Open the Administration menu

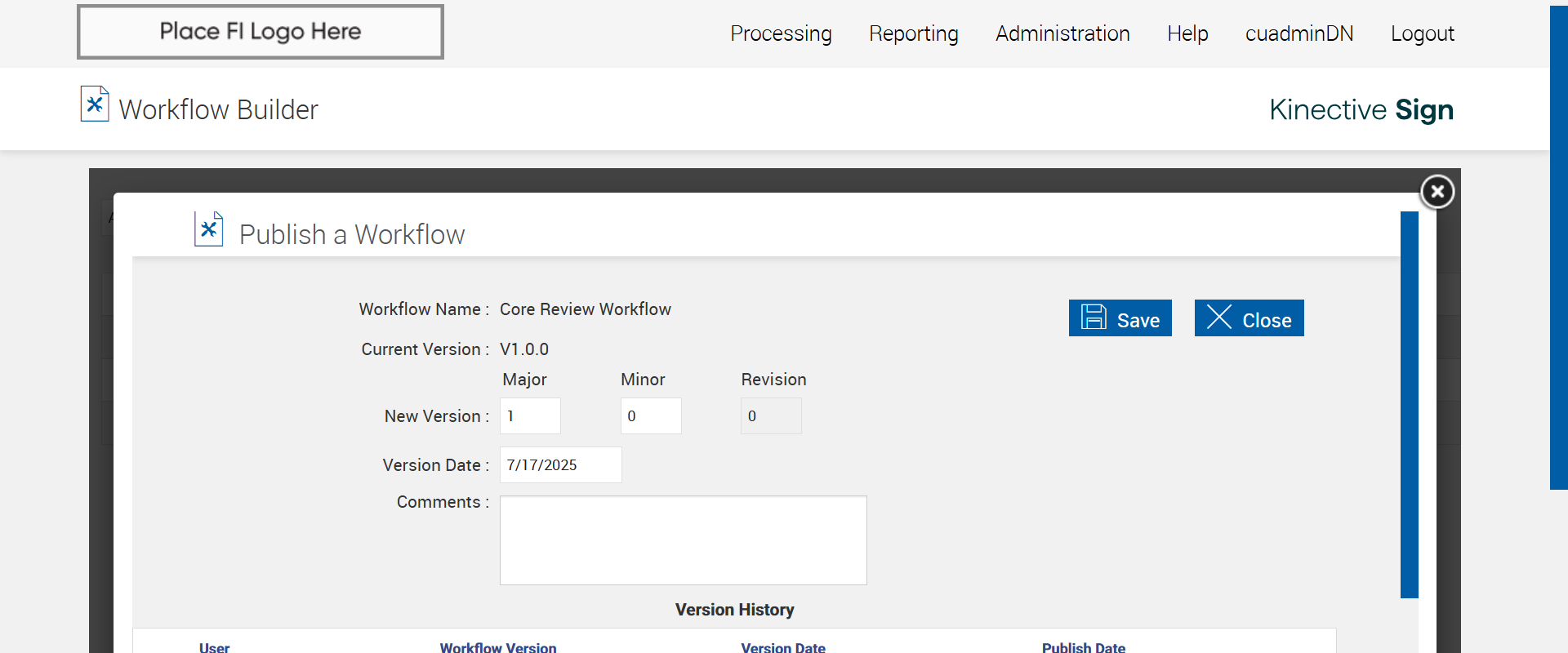click(x=1062, y=33)
